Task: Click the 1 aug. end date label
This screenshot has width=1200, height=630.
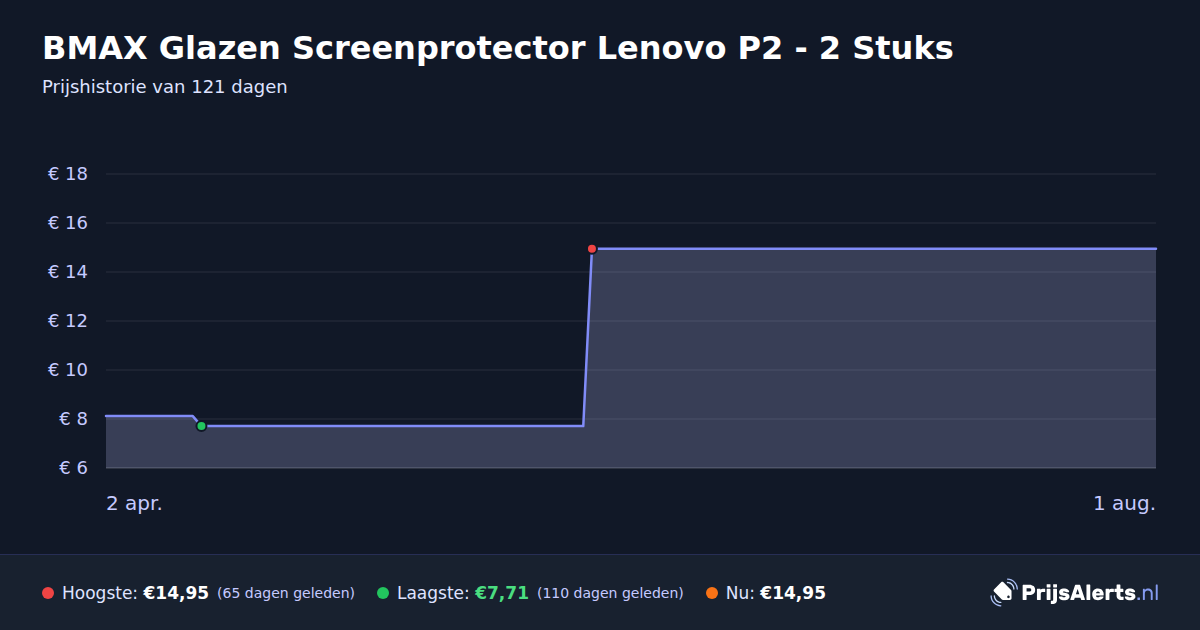Action: pyautogui.click(x=1124, y=504)
